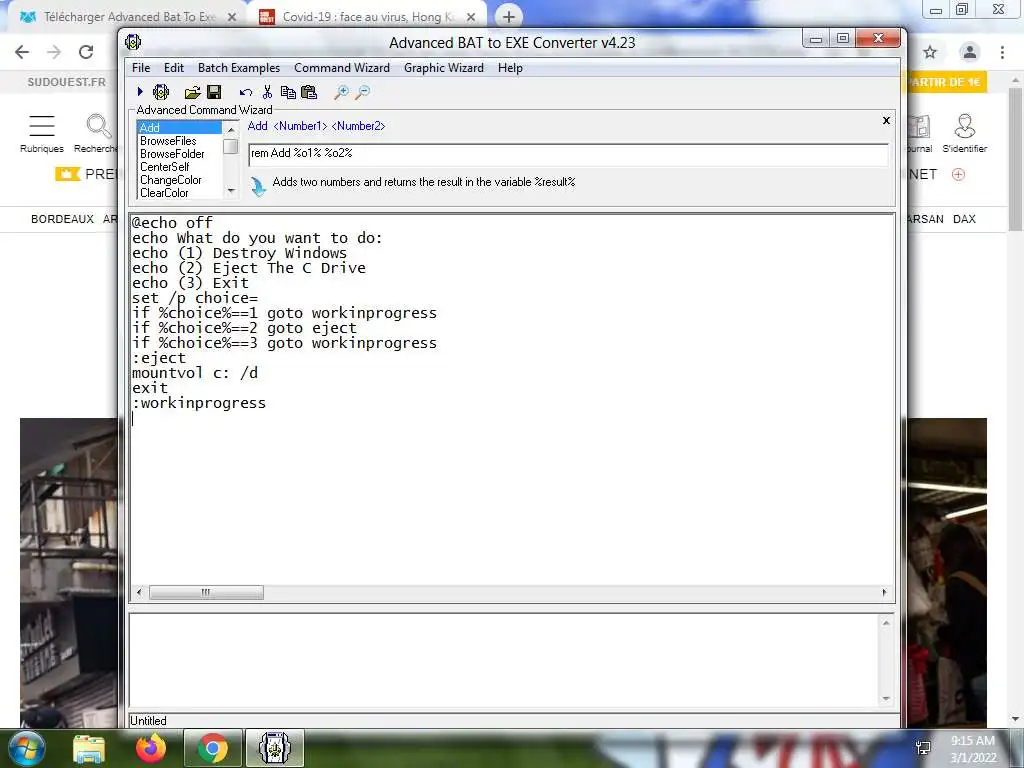This screenshot has width=1024, height=768.
Task: Click the @echo off line in editor
Action: point(172,223)
